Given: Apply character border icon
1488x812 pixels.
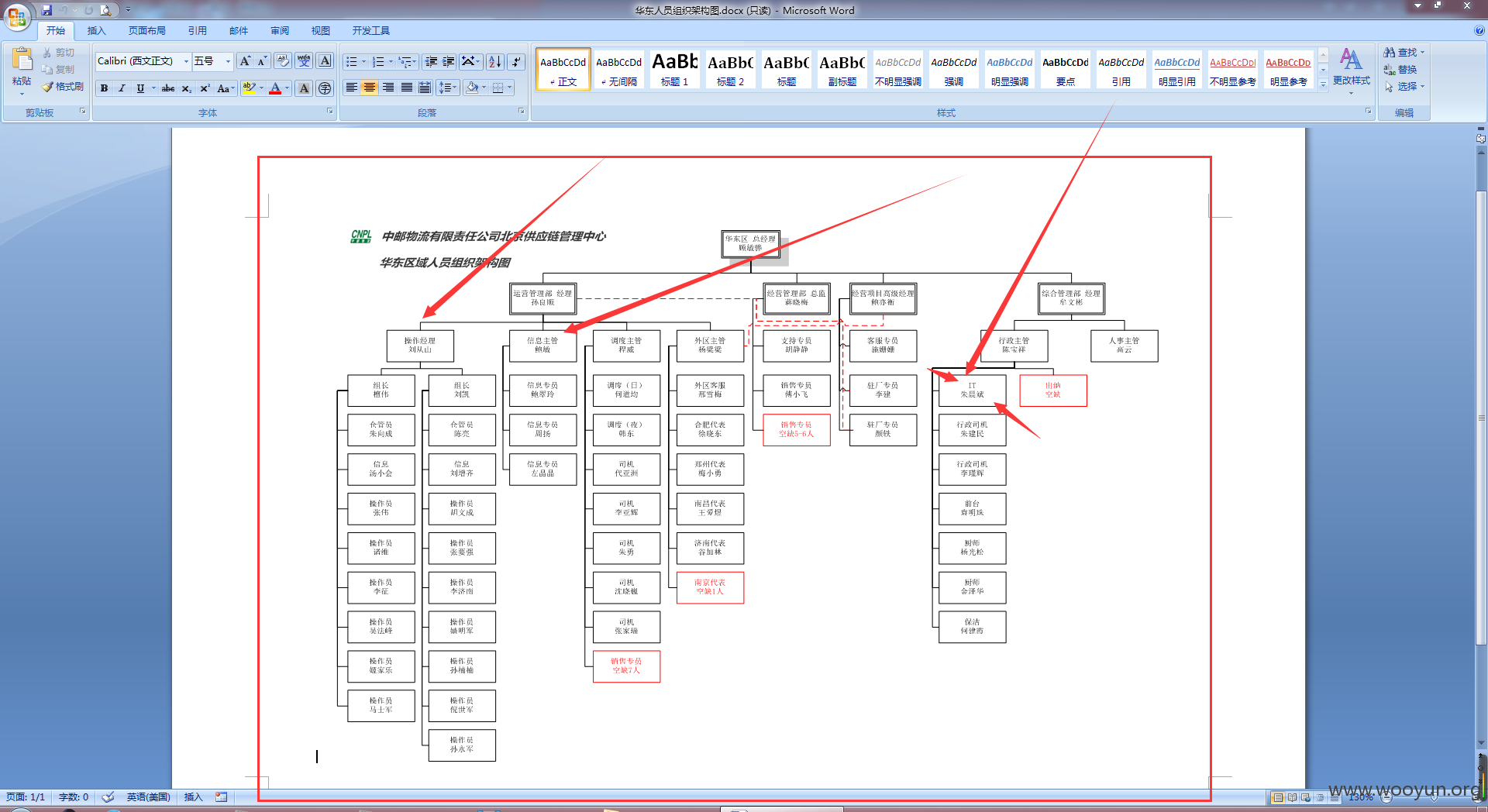Looking at the screenshot, I should 325,61.
